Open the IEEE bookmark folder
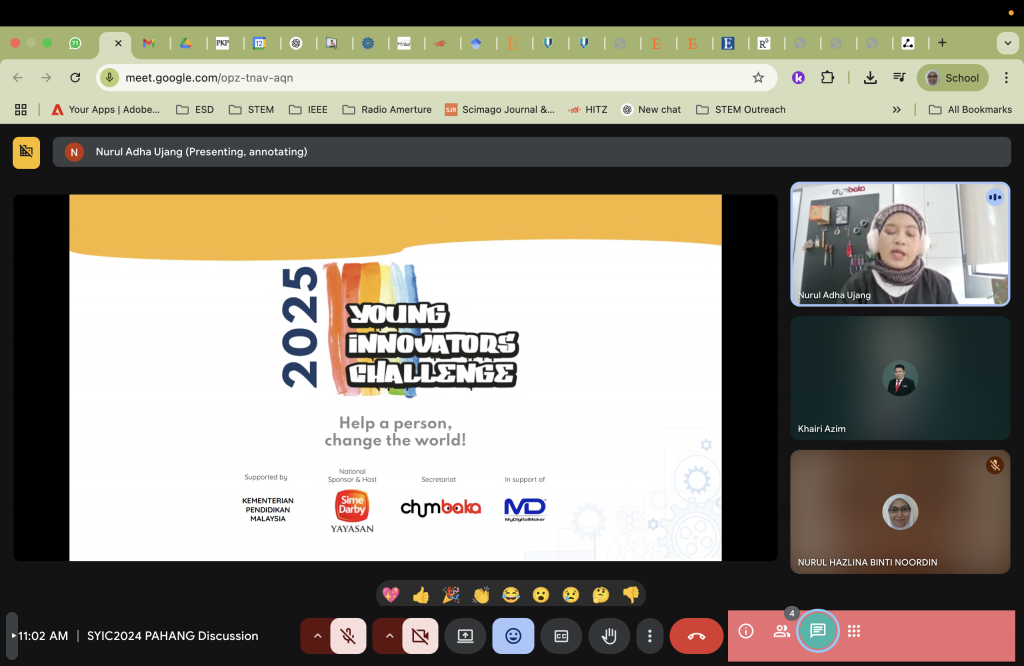 tap(308, 110)
